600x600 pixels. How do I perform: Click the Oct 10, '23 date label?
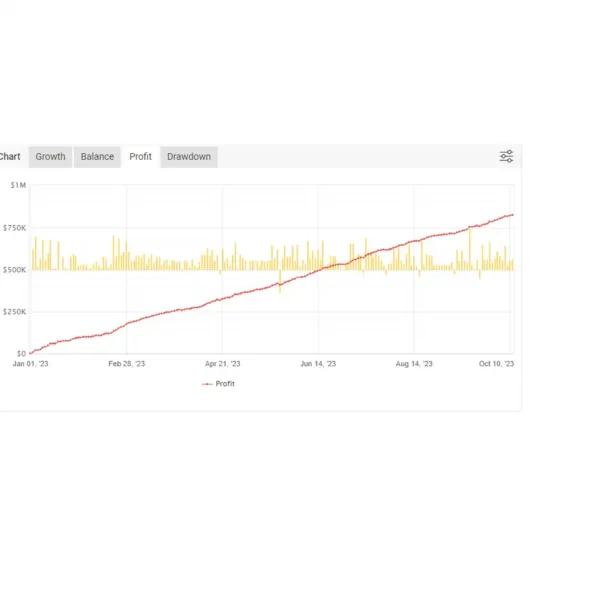pyautogui.click(x=495, y=365)
